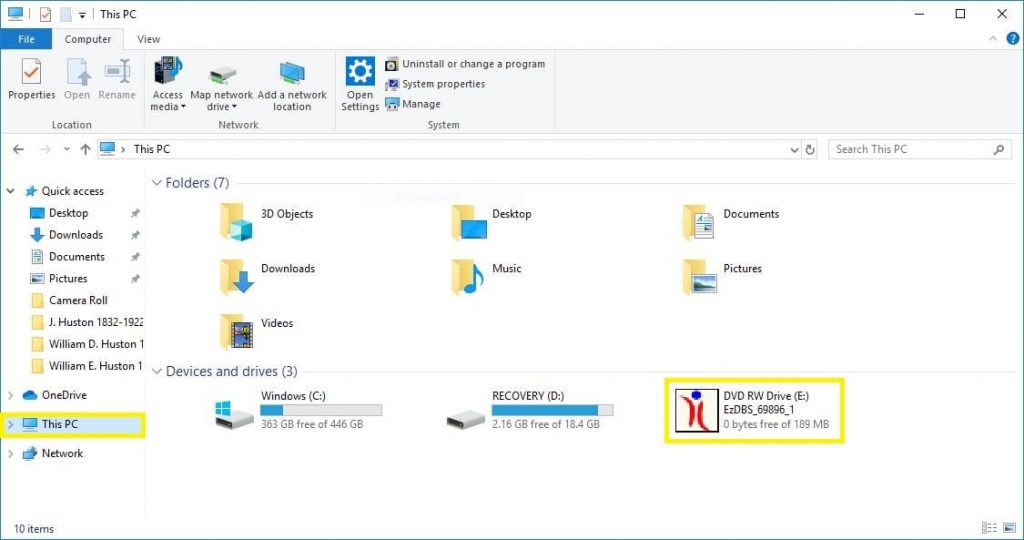
Task: Collapse the ribbon with the chevron
Action: 993,39
